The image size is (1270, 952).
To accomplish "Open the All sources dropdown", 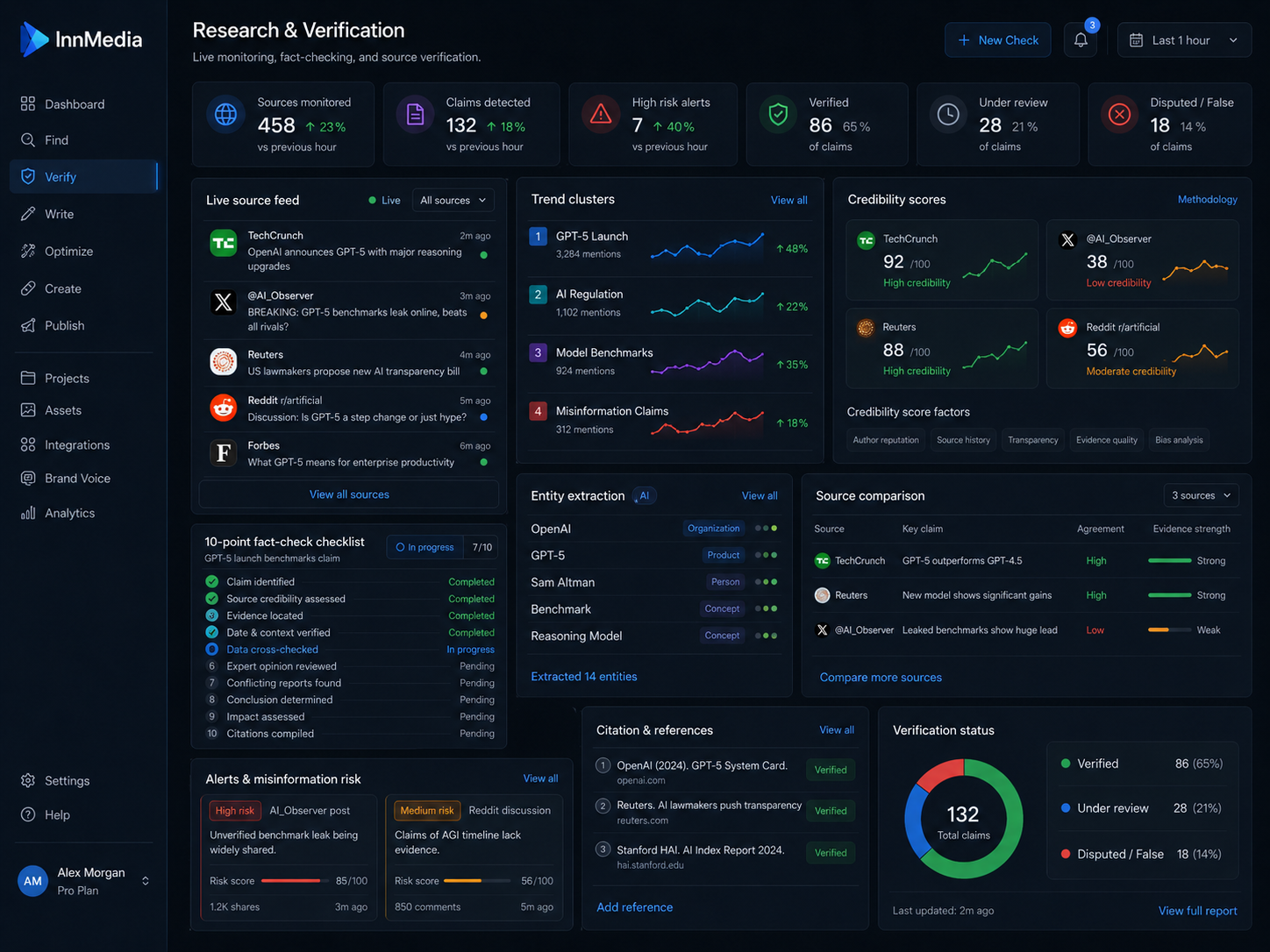I will point(453,201).
